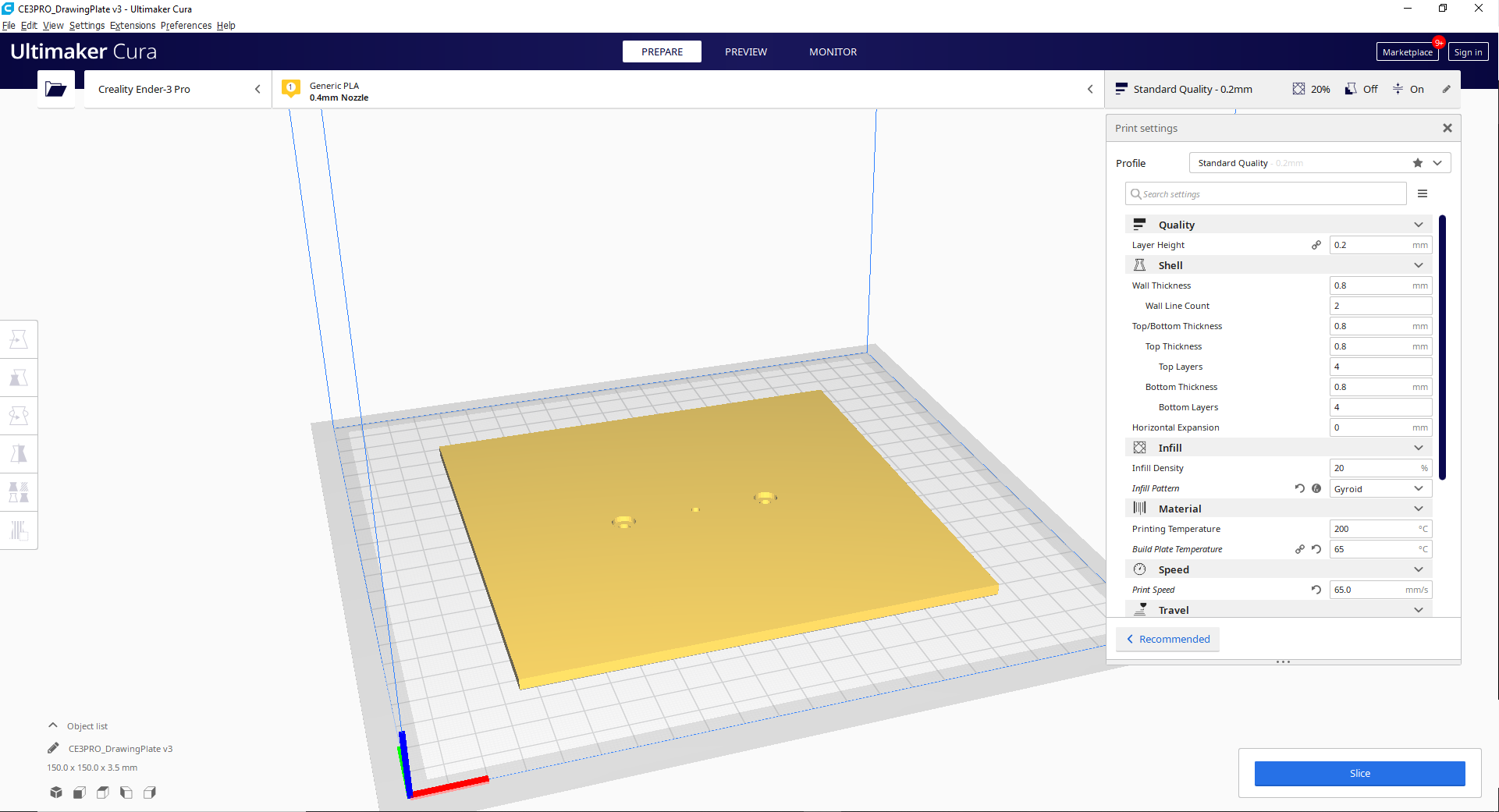Click the Printing Temperature field
1499x812 pixels.
point(1380,529)
